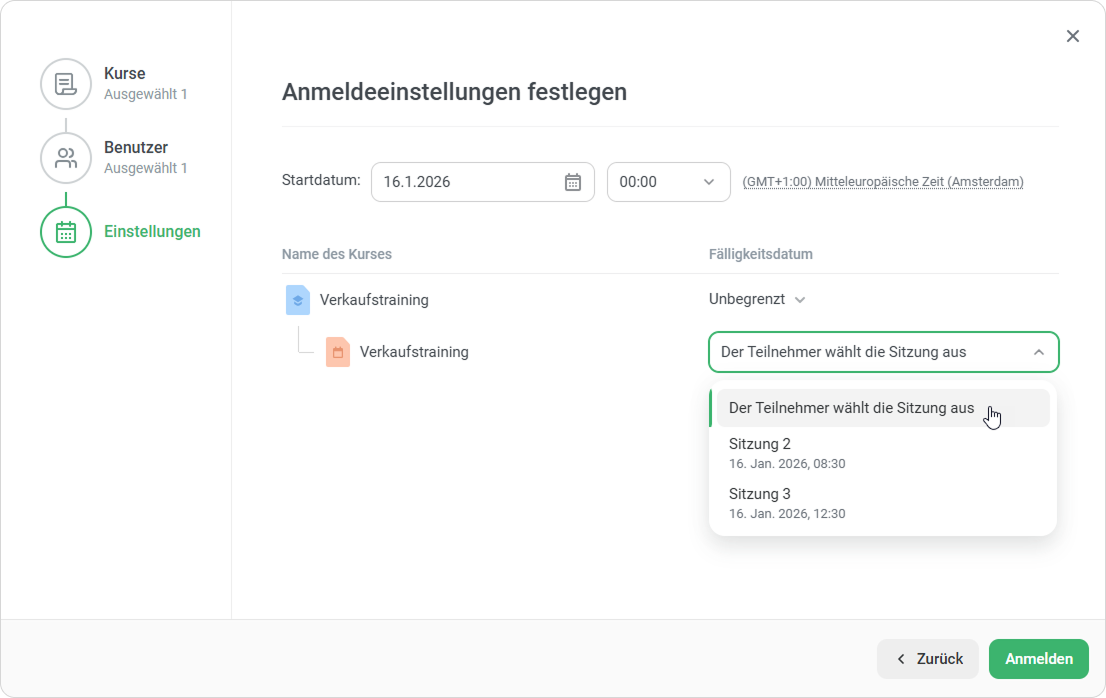The width and height of the screenshot is (1106, 698).
Task: Jump to the Benutzer step label
Action: [136, 148]
